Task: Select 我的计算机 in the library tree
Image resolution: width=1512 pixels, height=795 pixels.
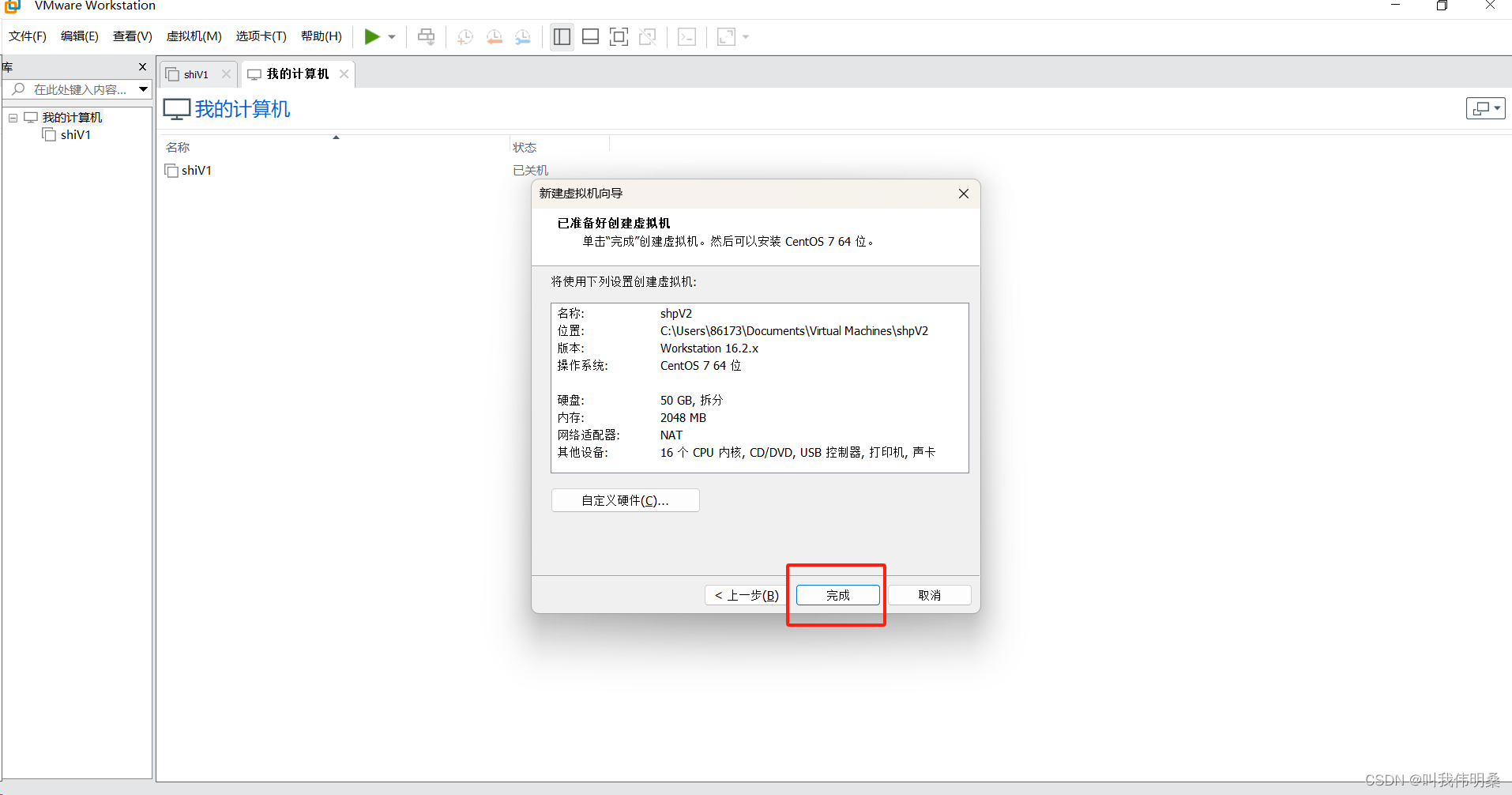Action: pyautogui.click(x=72, y=118)
